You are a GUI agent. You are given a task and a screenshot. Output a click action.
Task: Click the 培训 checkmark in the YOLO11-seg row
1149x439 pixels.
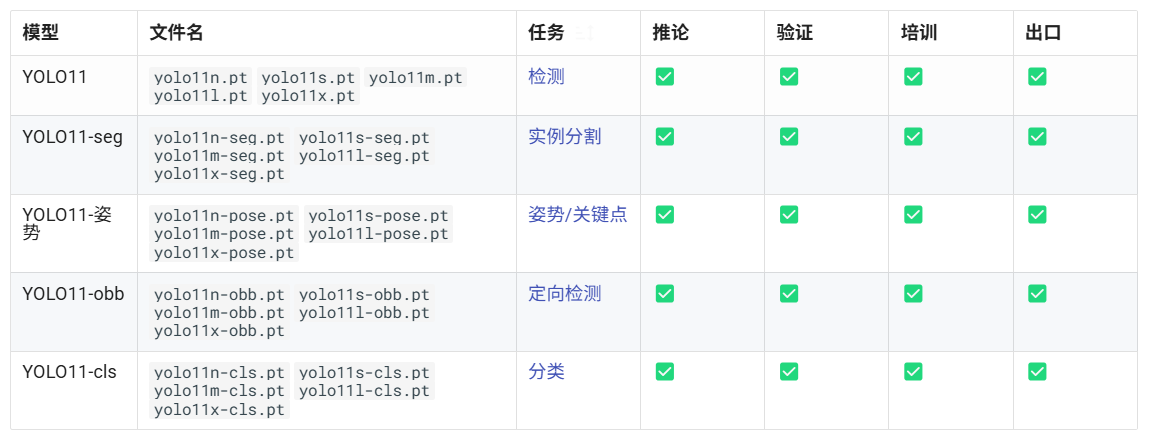coord(913,136)
